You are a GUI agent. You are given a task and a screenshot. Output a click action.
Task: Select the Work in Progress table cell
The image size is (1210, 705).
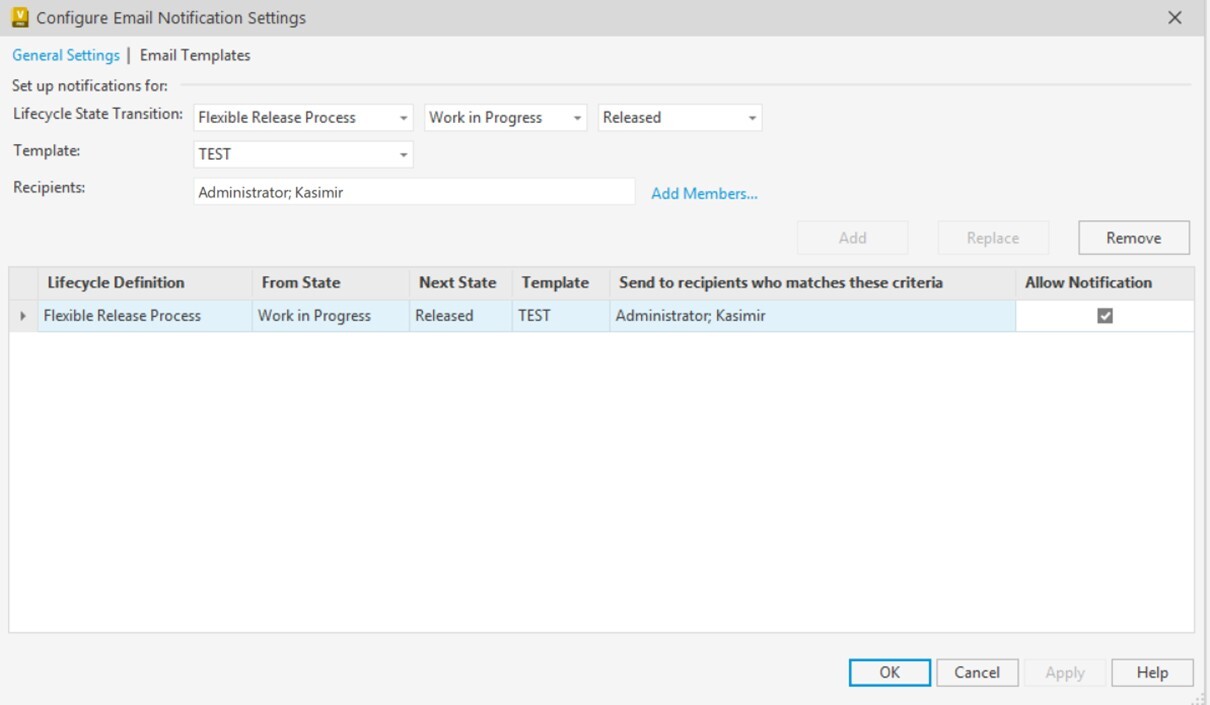(x=331, y=316)
